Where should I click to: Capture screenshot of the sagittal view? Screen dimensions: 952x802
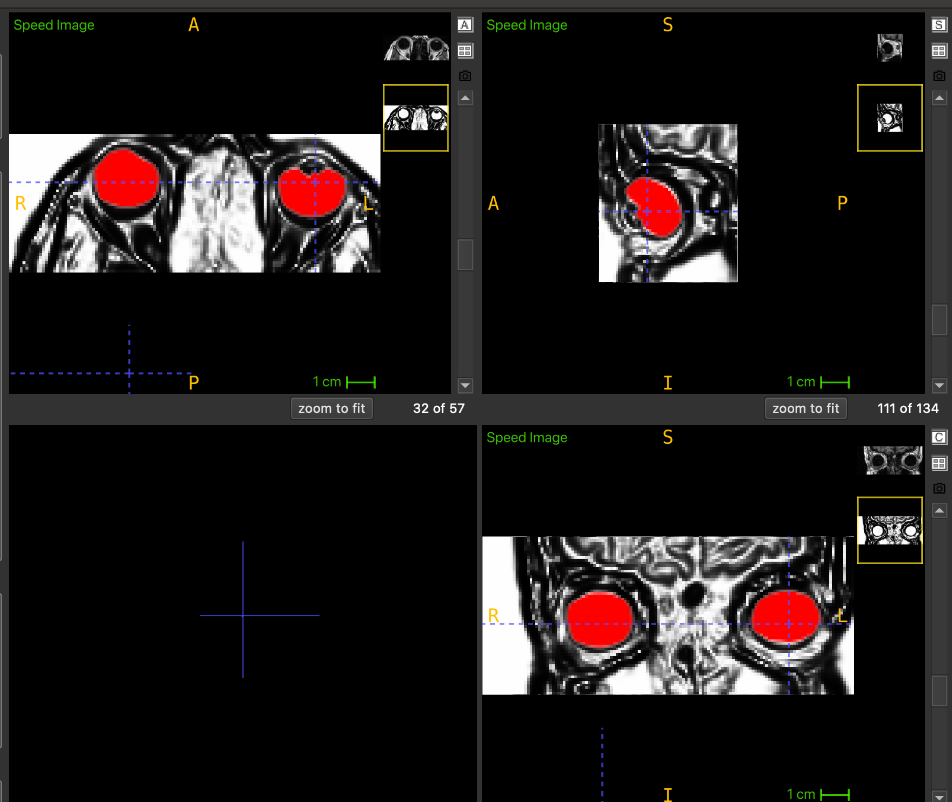click(x=938, y=76)
